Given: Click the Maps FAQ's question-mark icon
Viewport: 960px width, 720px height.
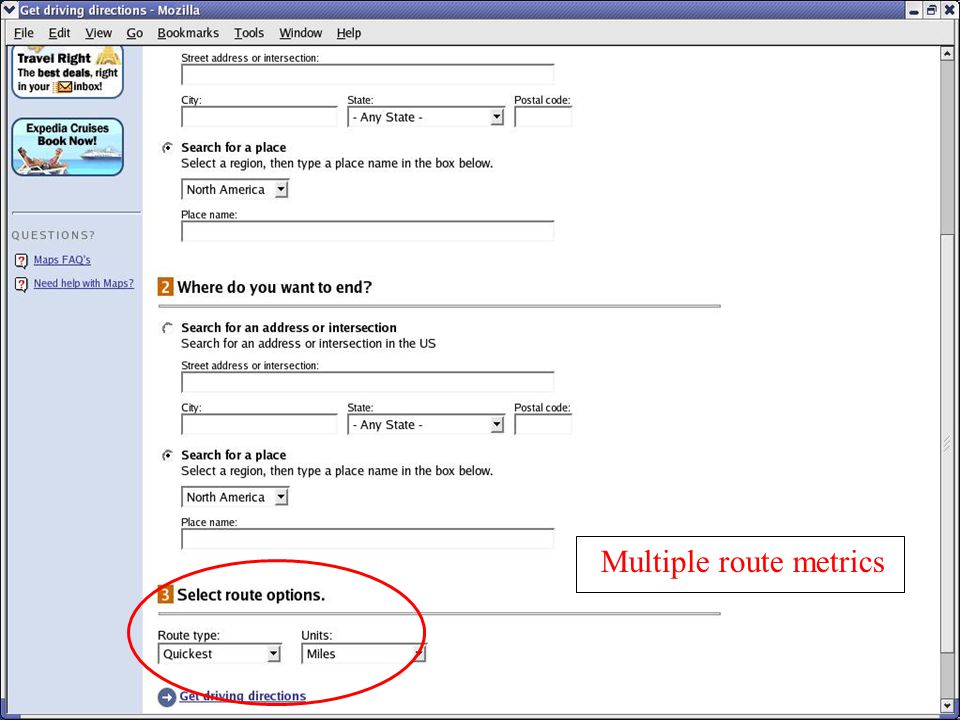Looking at the screenshot, I should point(21,261).
